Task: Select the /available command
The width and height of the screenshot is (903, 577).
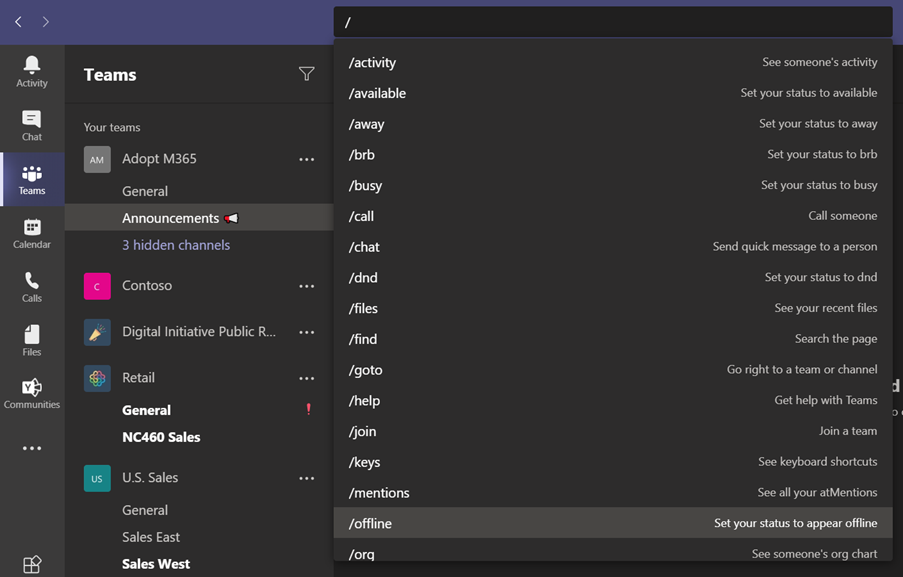Action: pos(613,93)
